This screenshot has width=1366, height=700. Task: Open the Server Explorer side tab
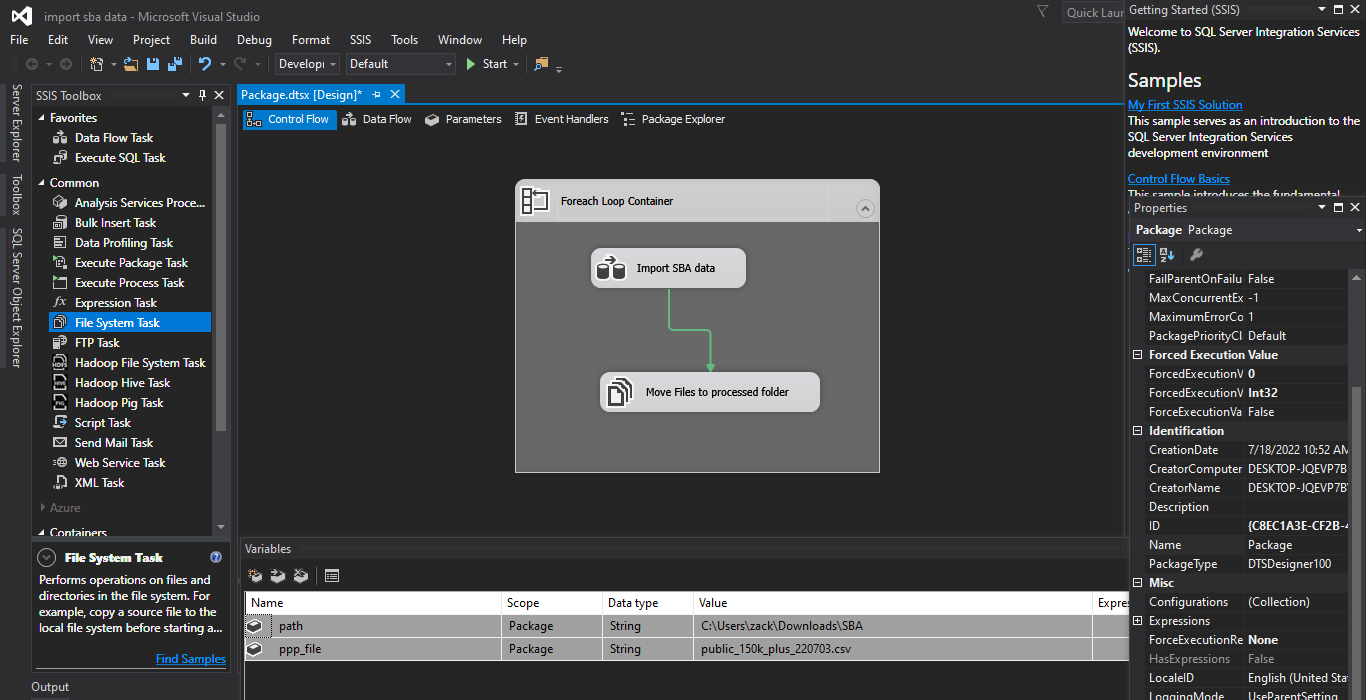(16, 123)
